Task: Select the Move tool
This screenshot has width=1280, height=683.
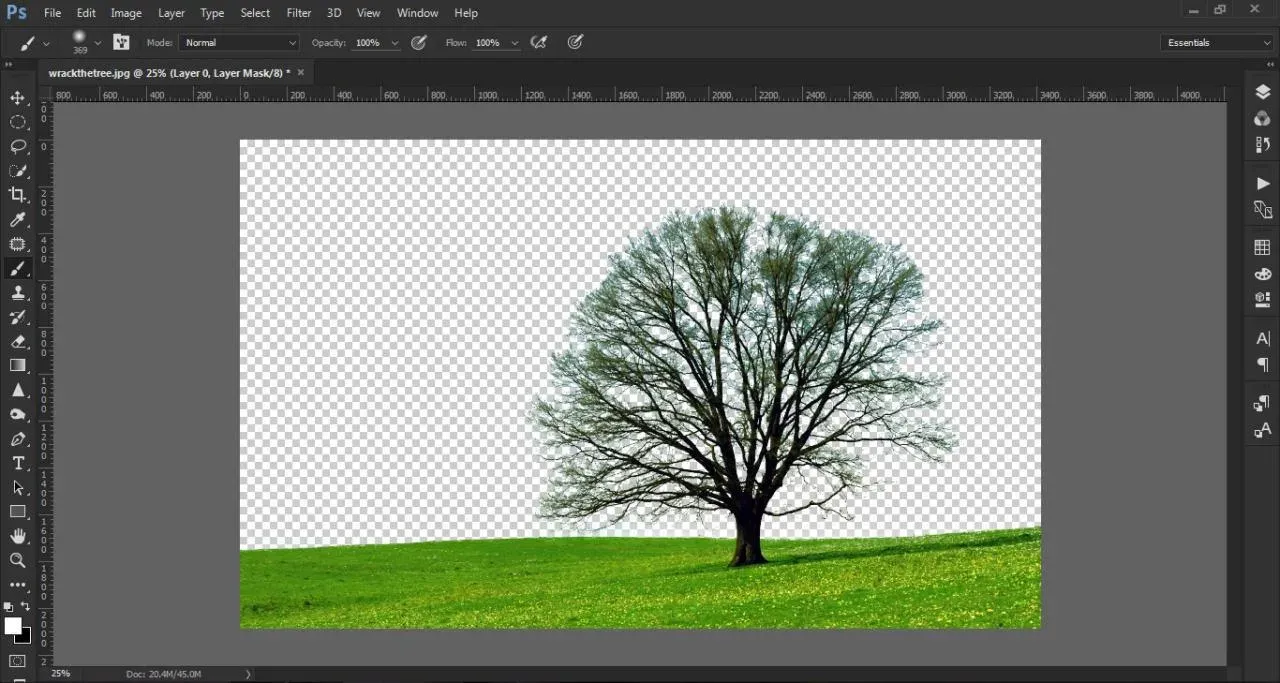Action: 18,98
